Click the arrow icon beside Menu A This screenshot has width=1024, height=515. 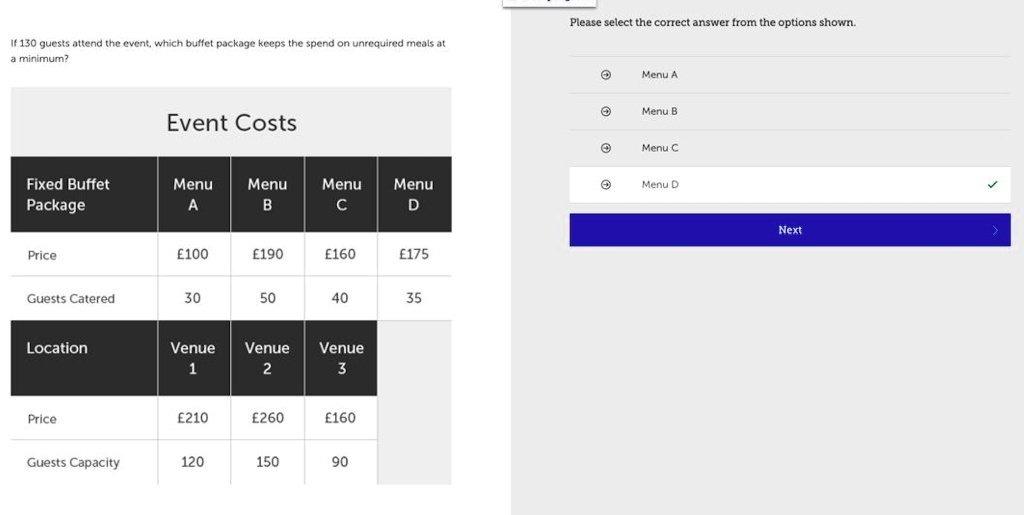click(x=605, y=75)
